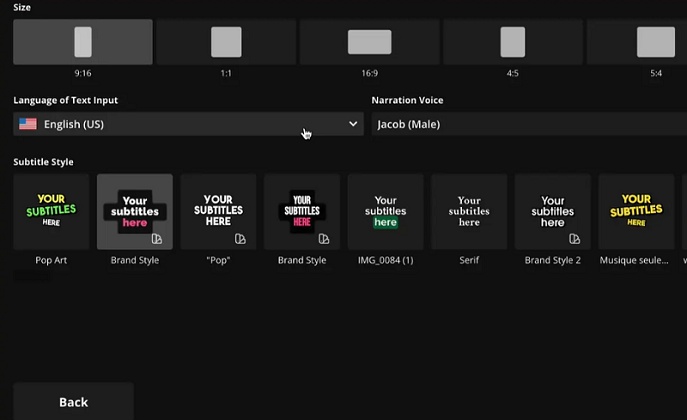
Task: Click the Pop Art label text
Action: (x=51, y=260)
